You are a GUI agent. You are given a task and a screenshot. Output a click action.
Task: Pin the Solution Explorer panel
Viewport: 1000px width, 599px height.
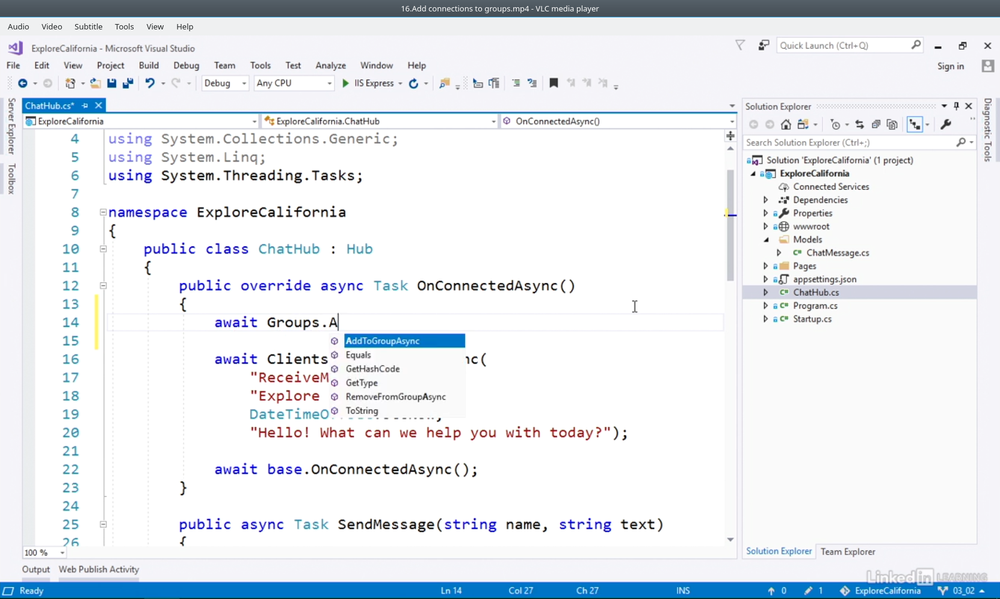tap(956, 106)
